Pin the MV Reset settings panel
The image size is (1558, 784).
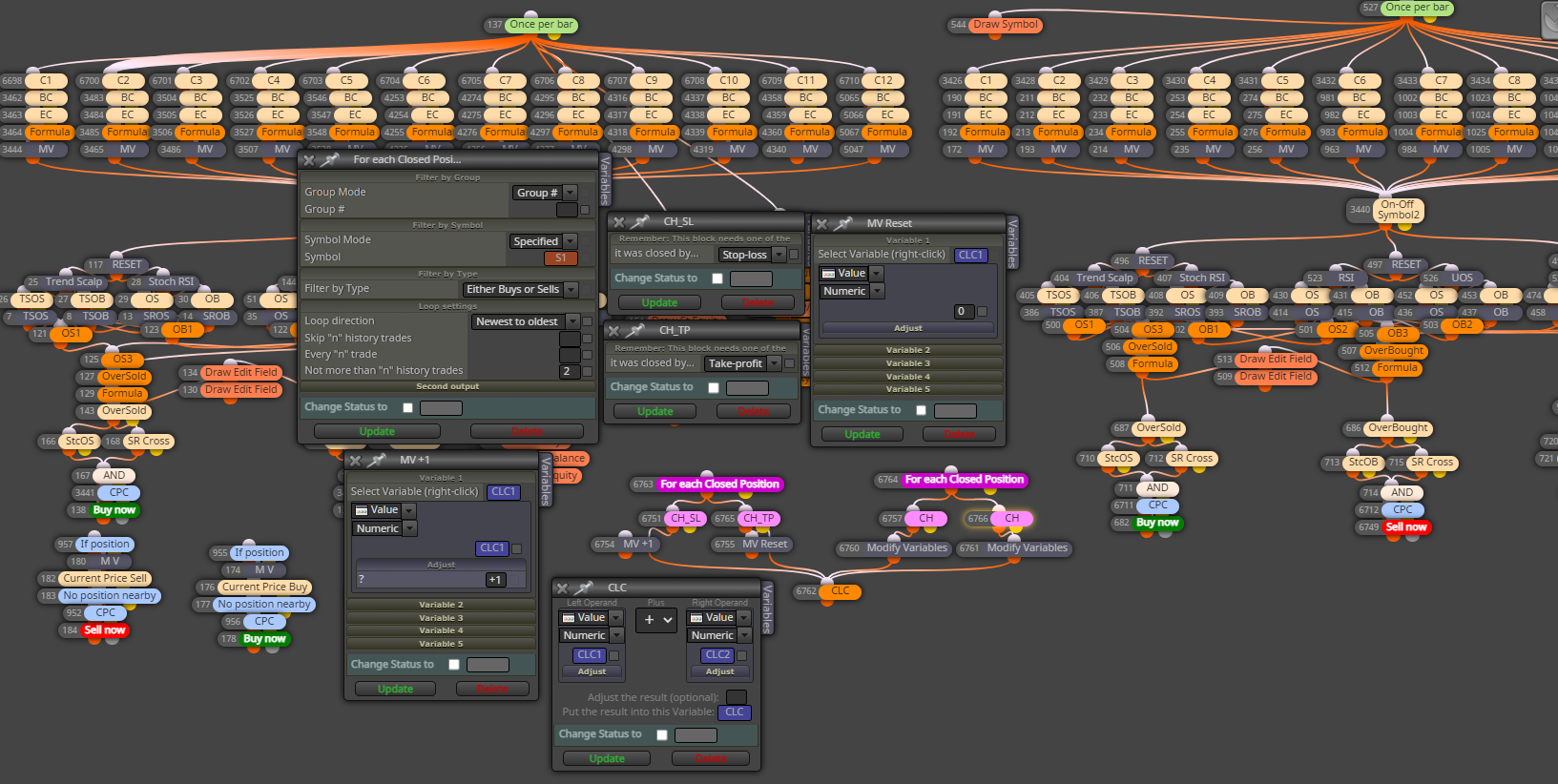click(x=843, y=223)
